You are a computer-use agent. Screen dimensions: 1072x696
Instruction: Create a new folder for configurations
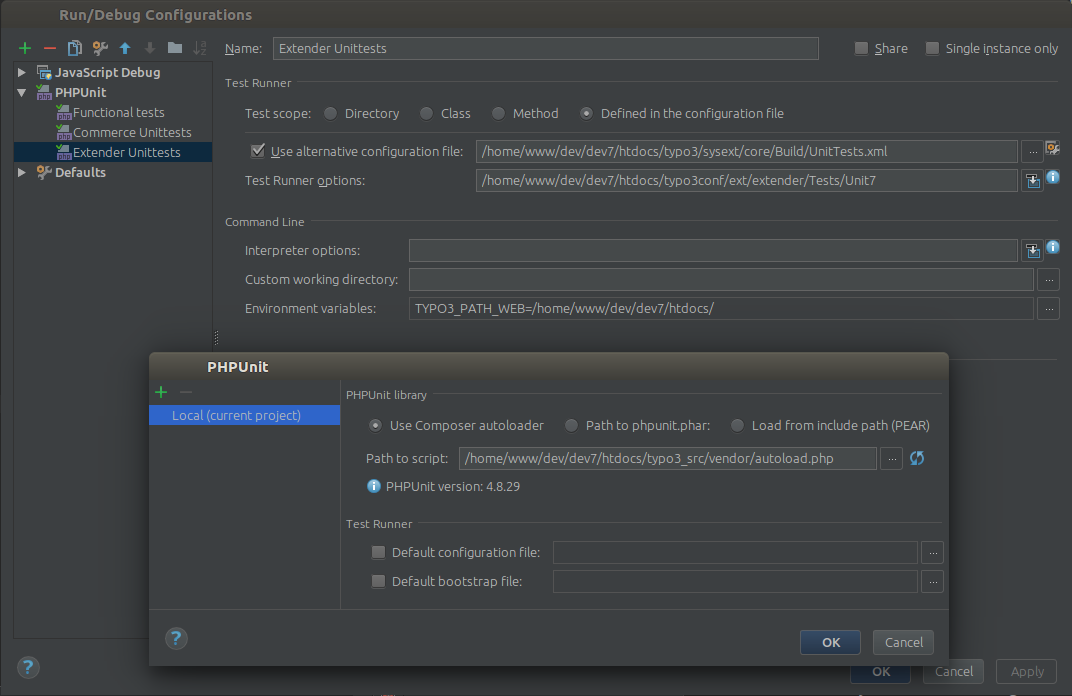coord(175,48)
